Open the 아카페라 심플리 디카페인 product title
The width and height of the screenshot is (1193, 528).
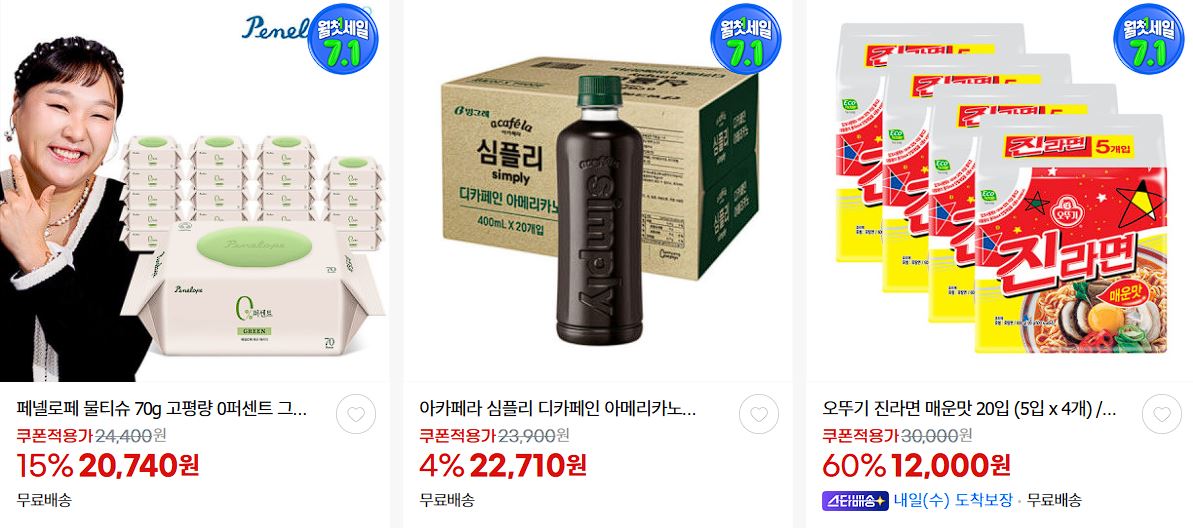[x=558, y=409]
